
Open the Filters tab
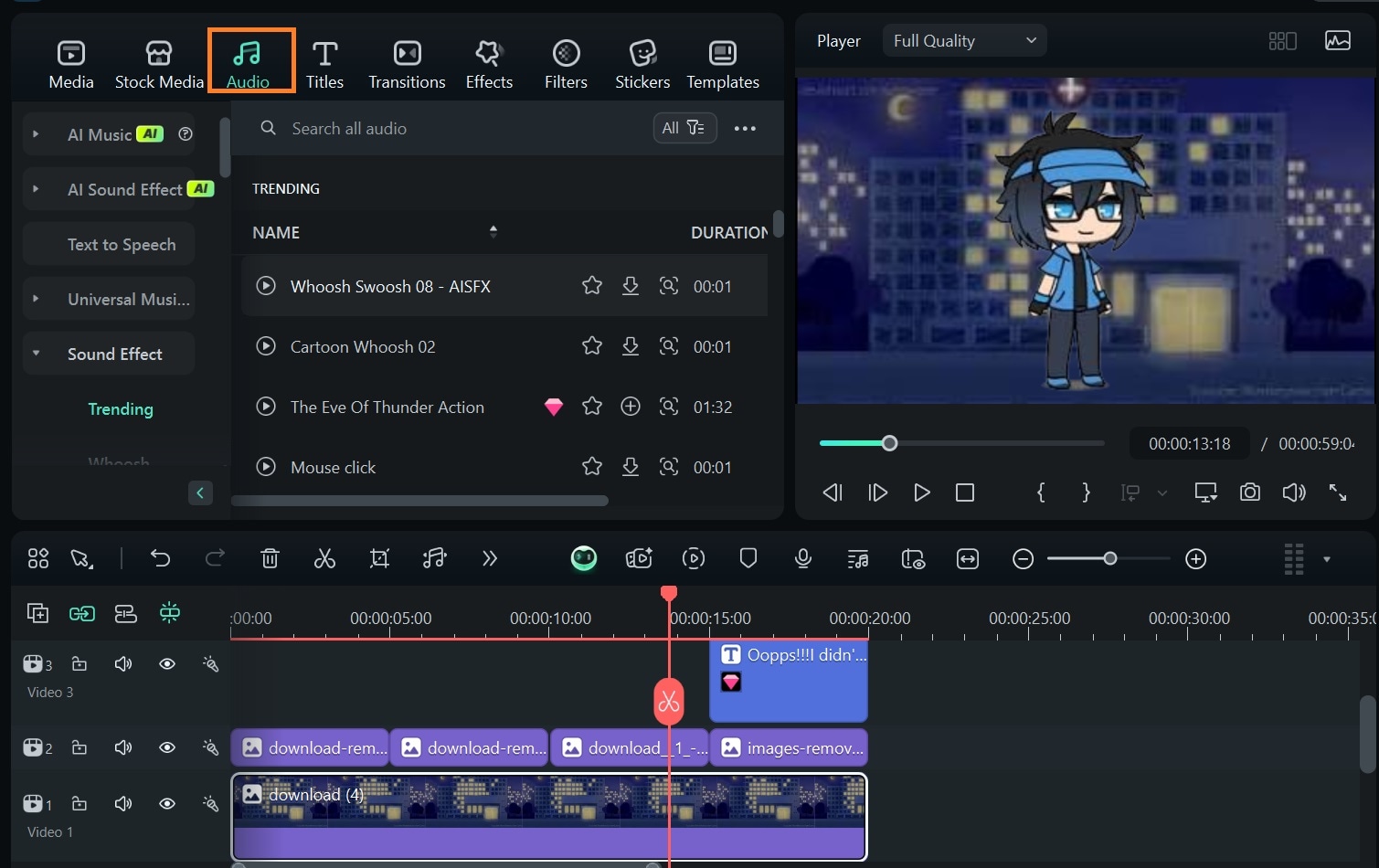(566, 65)
